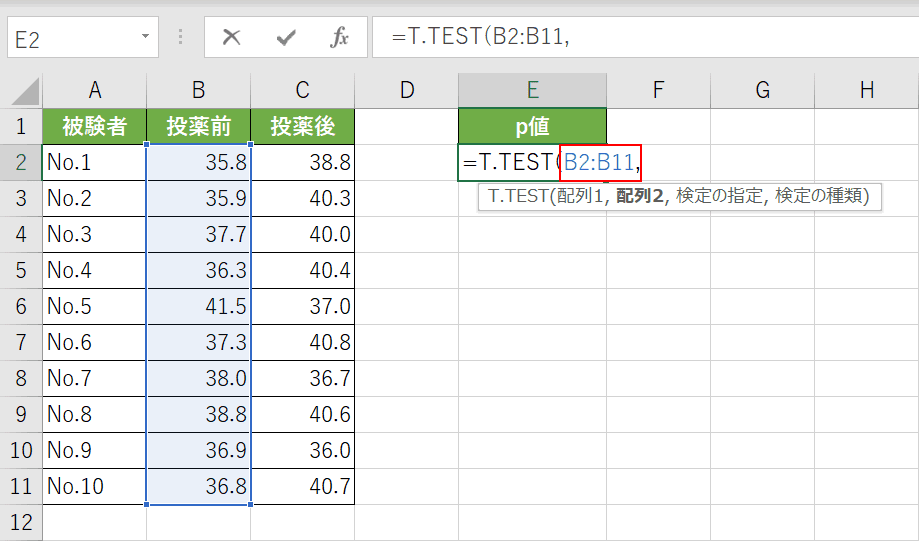
Task: Select all cells via corner triangle
Action: pyautogui.click(x=23, y=91)
